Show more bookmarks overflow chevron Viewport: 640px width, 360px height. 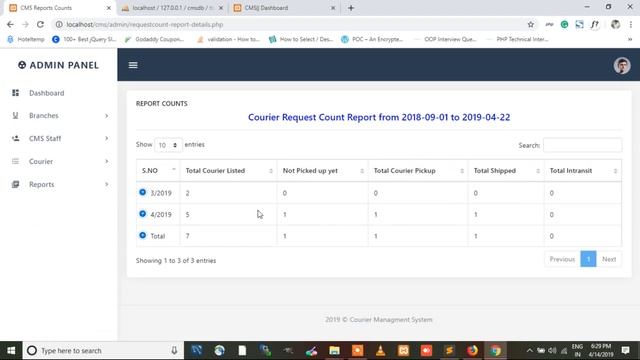(x=630, y=39)
